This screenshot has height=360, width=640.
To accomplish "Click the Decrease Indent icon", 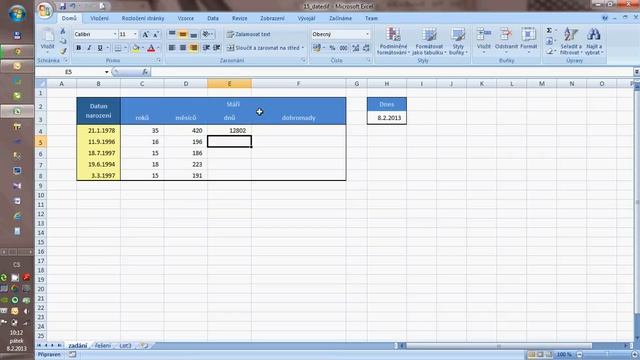I will point(206,48).
